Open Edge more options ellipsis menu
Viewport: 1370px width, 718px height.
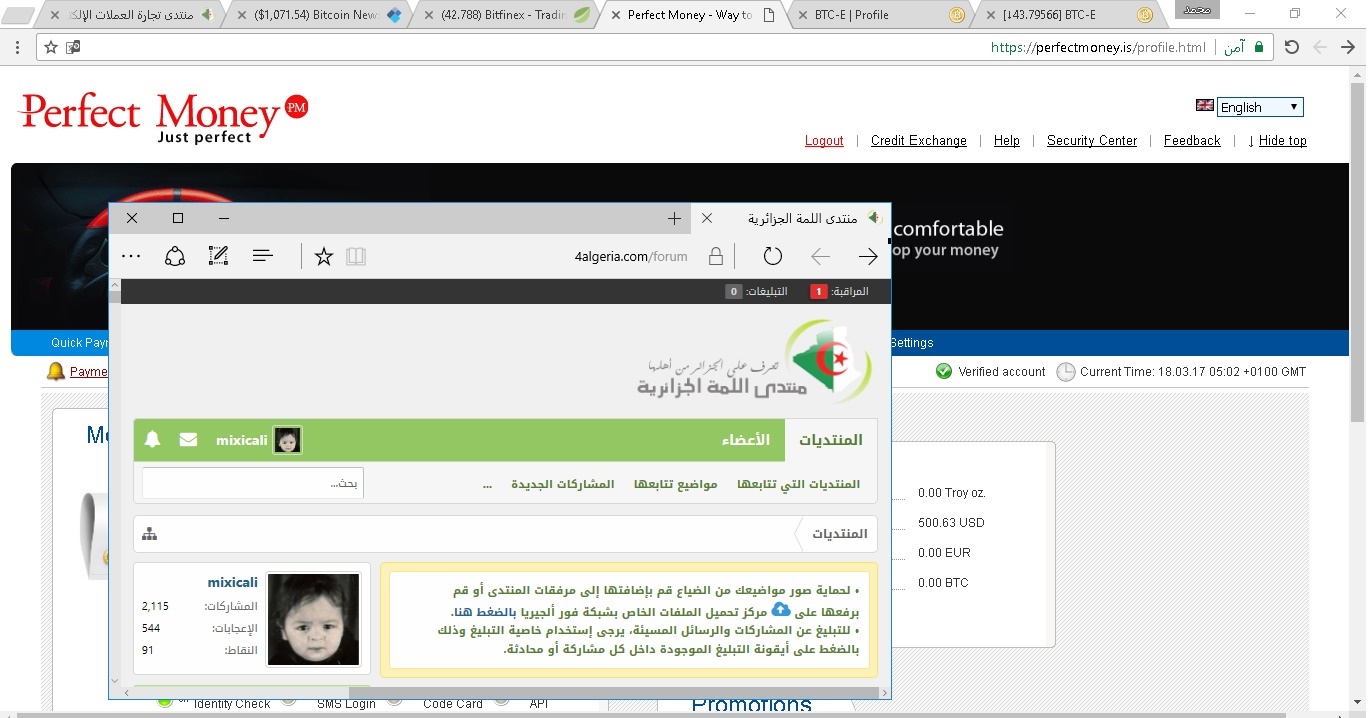tap(131, 257)
